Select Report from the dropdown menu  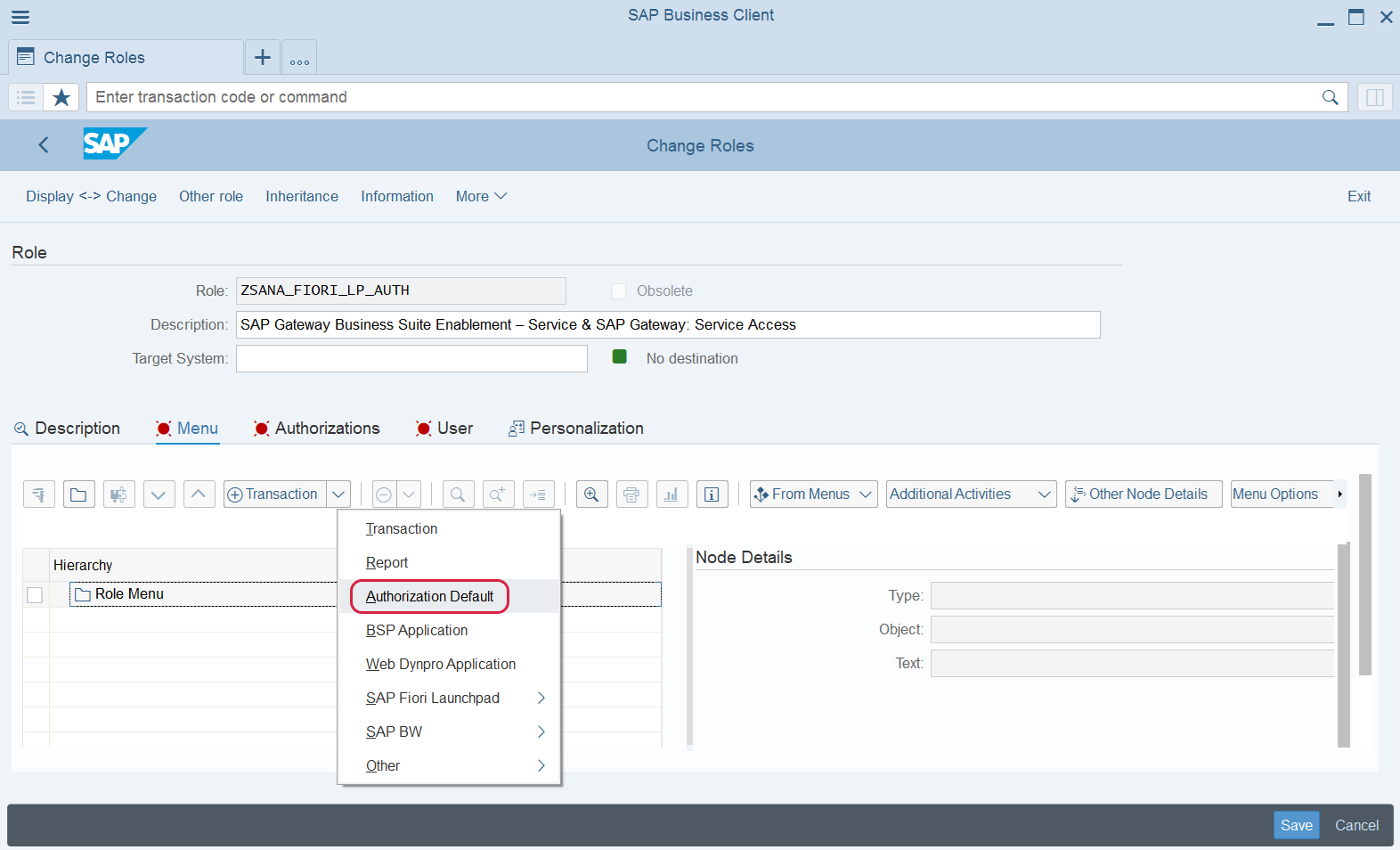pos(449,562)
